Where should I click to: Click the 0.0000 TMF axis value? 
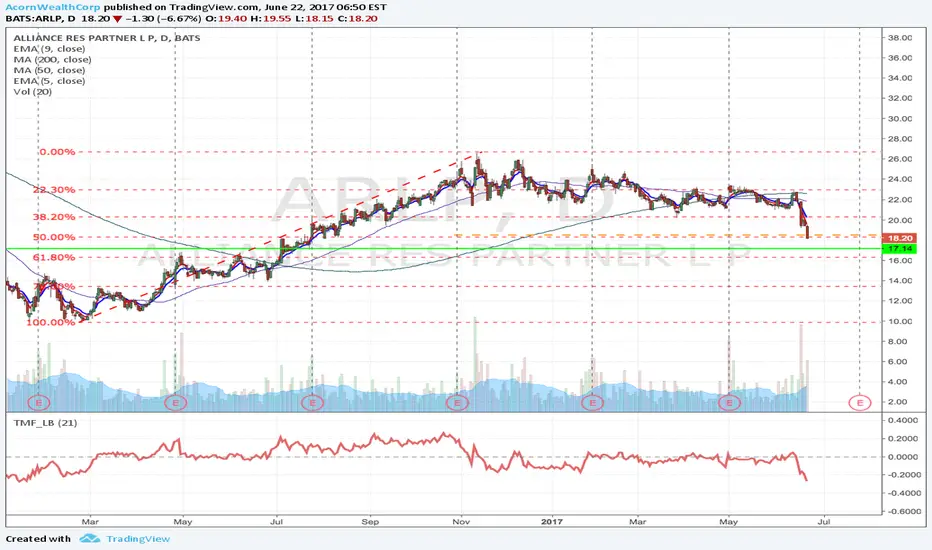click(x=902, y=457)
